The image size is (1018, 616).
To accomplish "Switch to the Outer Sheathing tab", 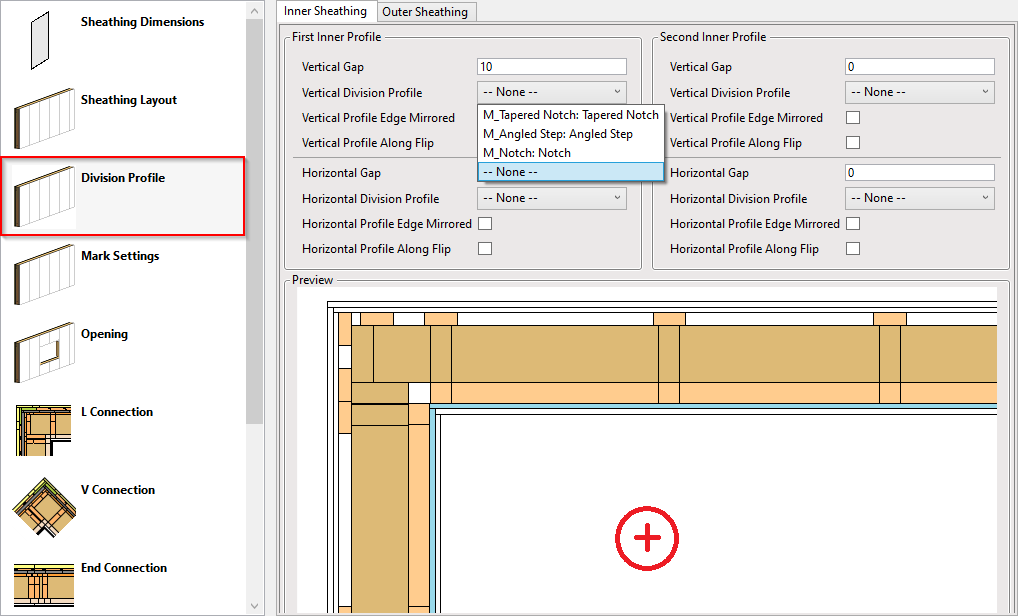I will click(426, 11).
